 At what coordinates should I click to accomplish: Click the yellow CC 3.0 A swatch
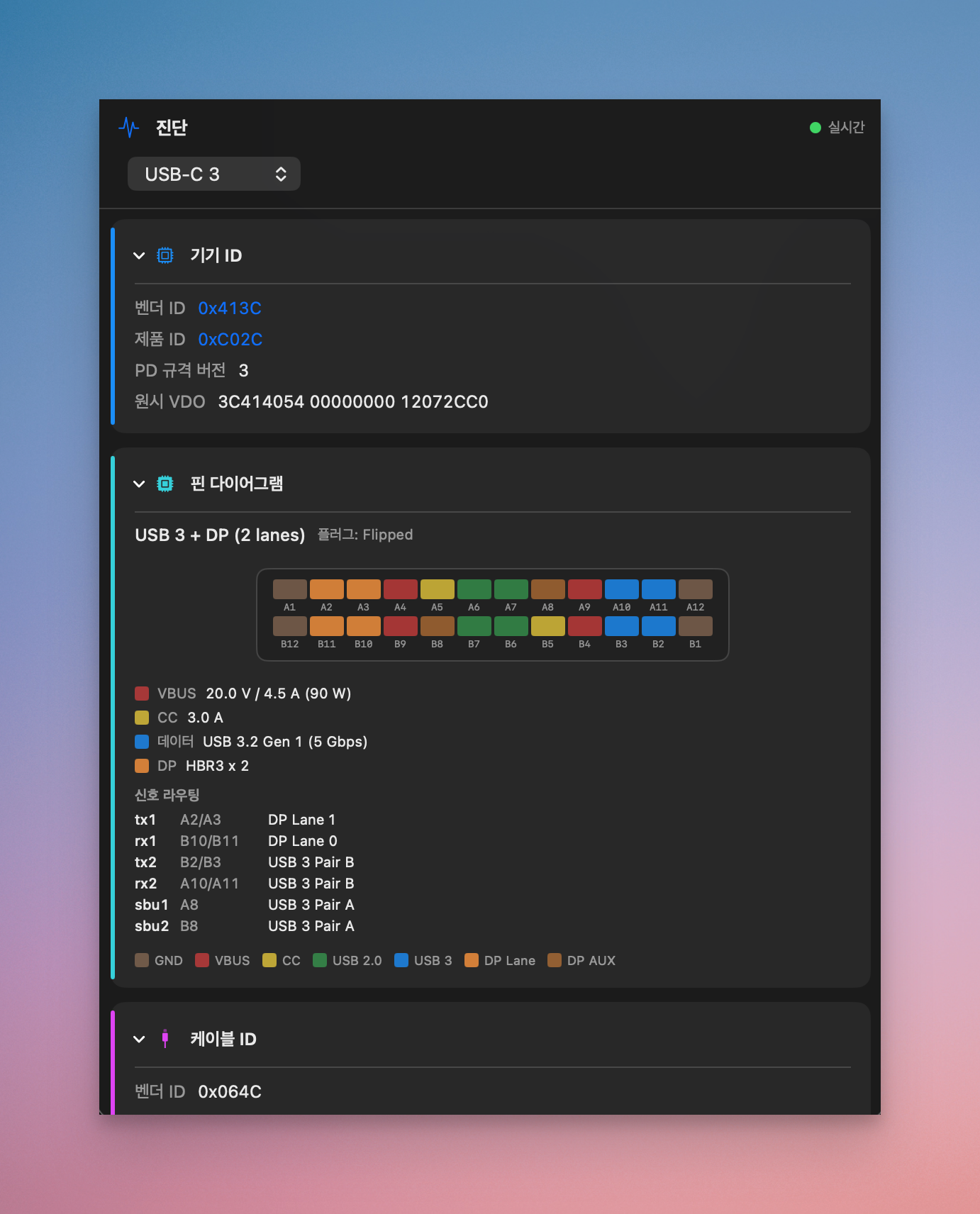tap(142, 718)
